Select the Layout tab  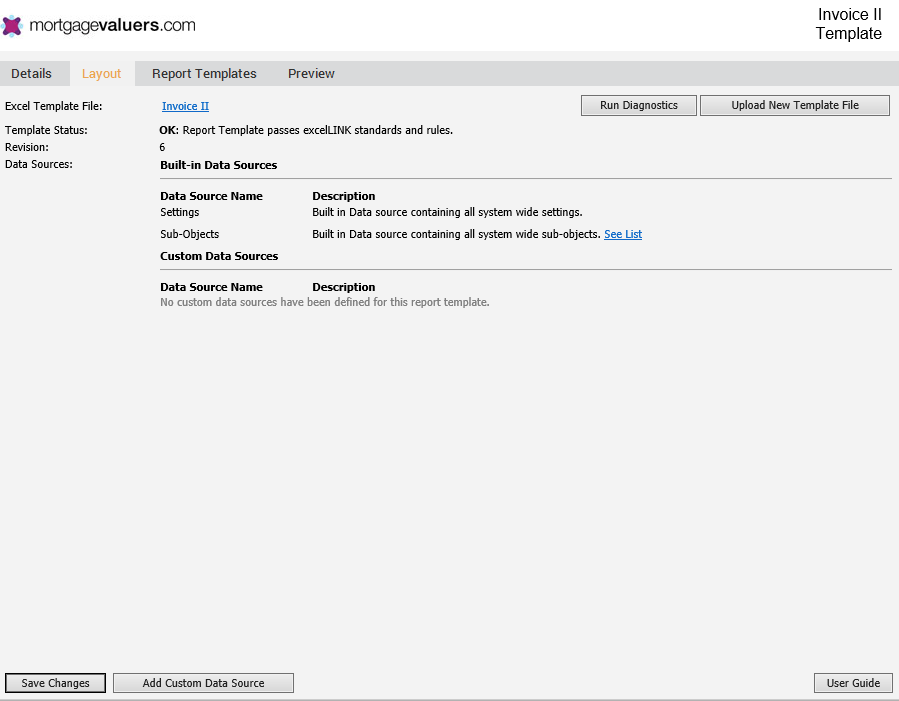(101, 73)
